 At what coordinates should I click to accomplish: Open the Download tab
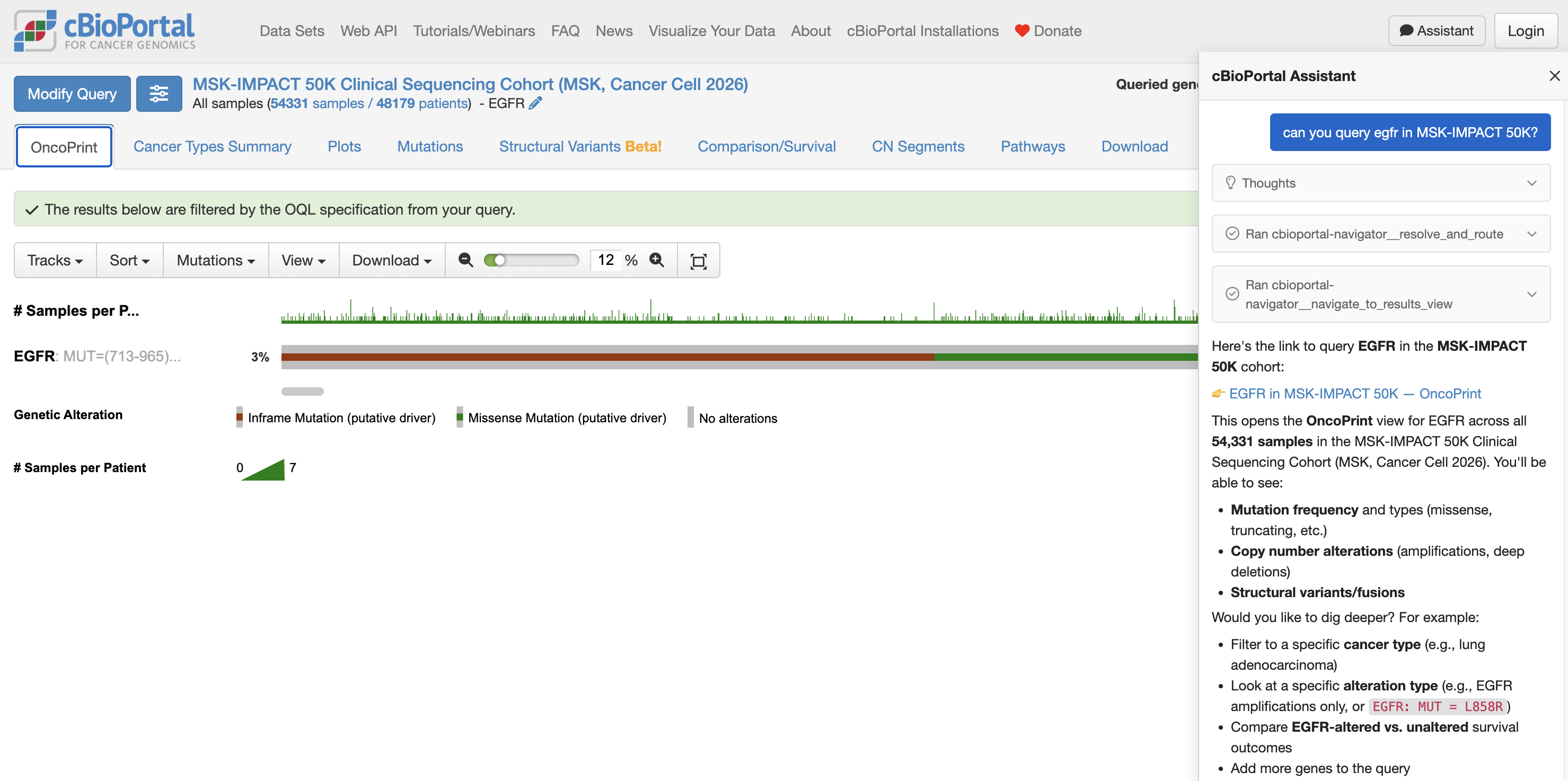pyautogui.click(x=1134, y=147)
